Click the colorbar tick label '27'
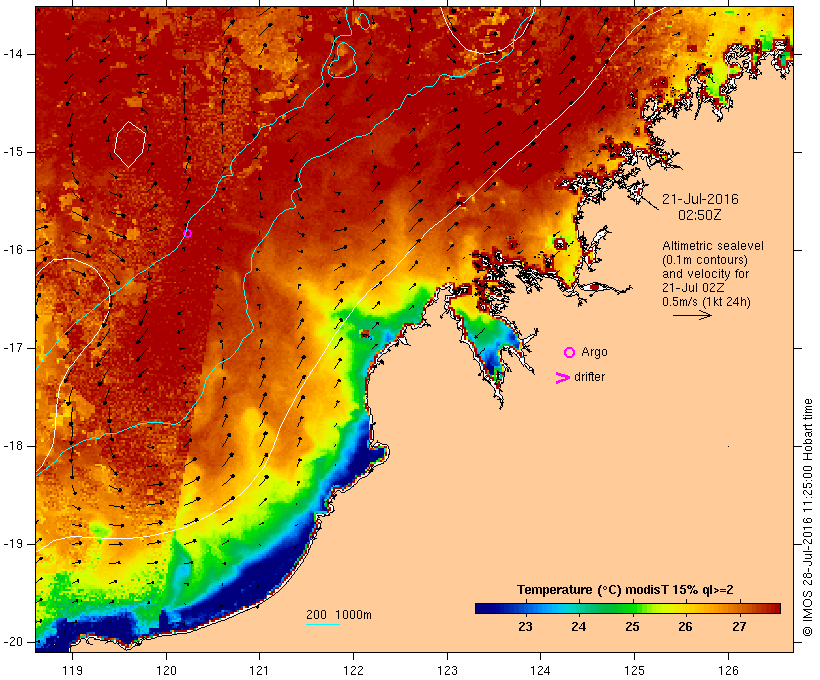Image resolution: width=820 pixels, height=680 pixels. click(x=739, y=627)
